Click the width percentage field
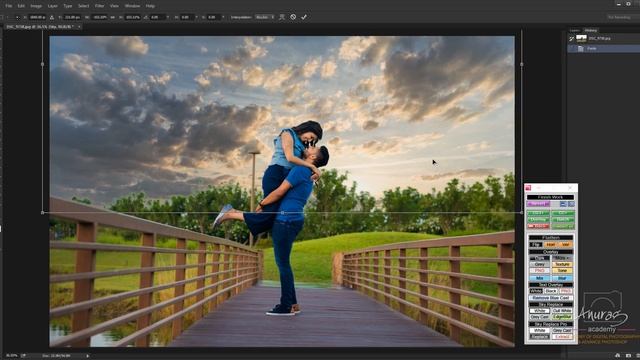The width and height of the screenshot is (640, 360). (x=99, y=17)
